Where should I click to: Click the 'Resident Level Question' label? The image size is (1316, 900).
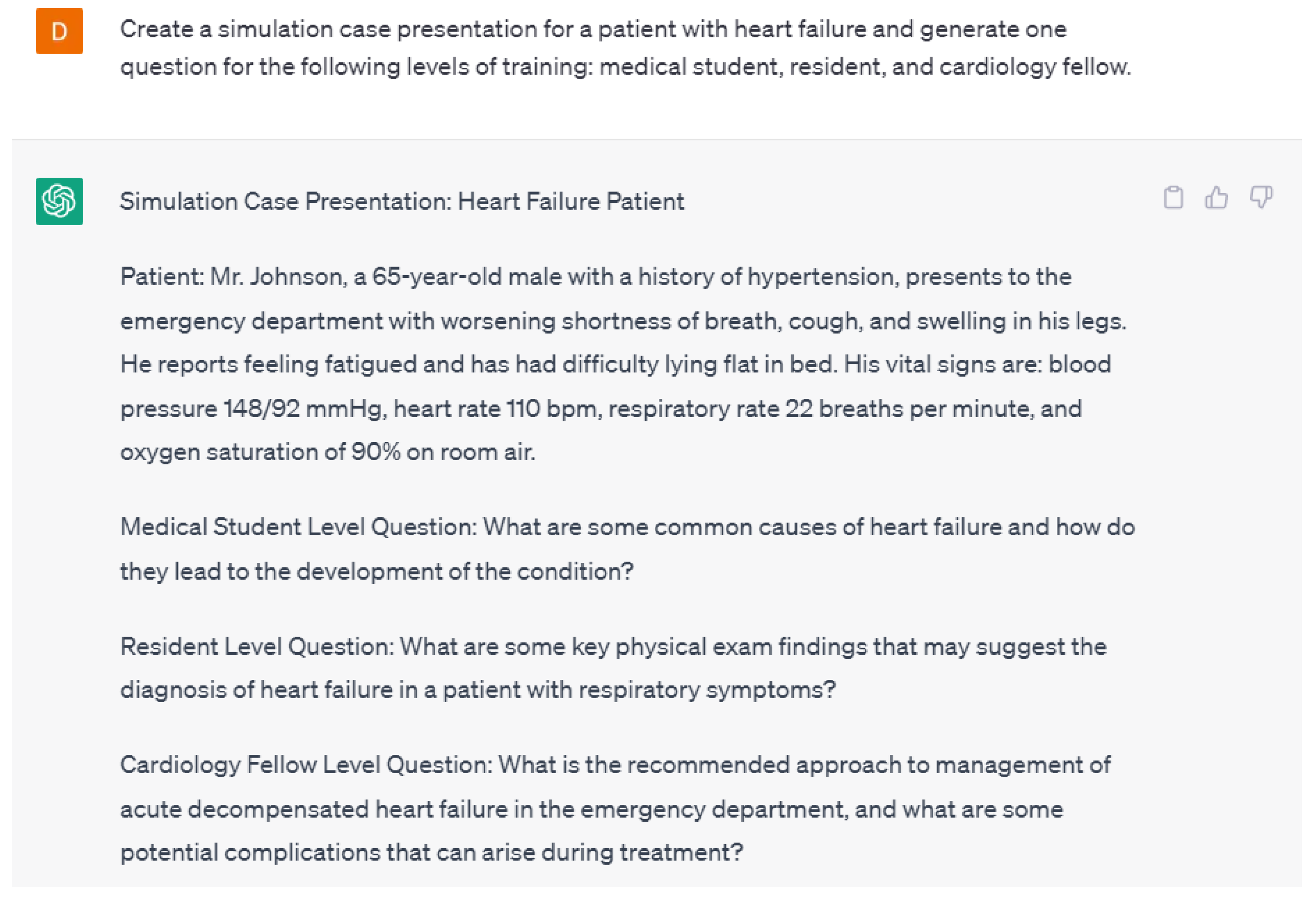[256, 647]
